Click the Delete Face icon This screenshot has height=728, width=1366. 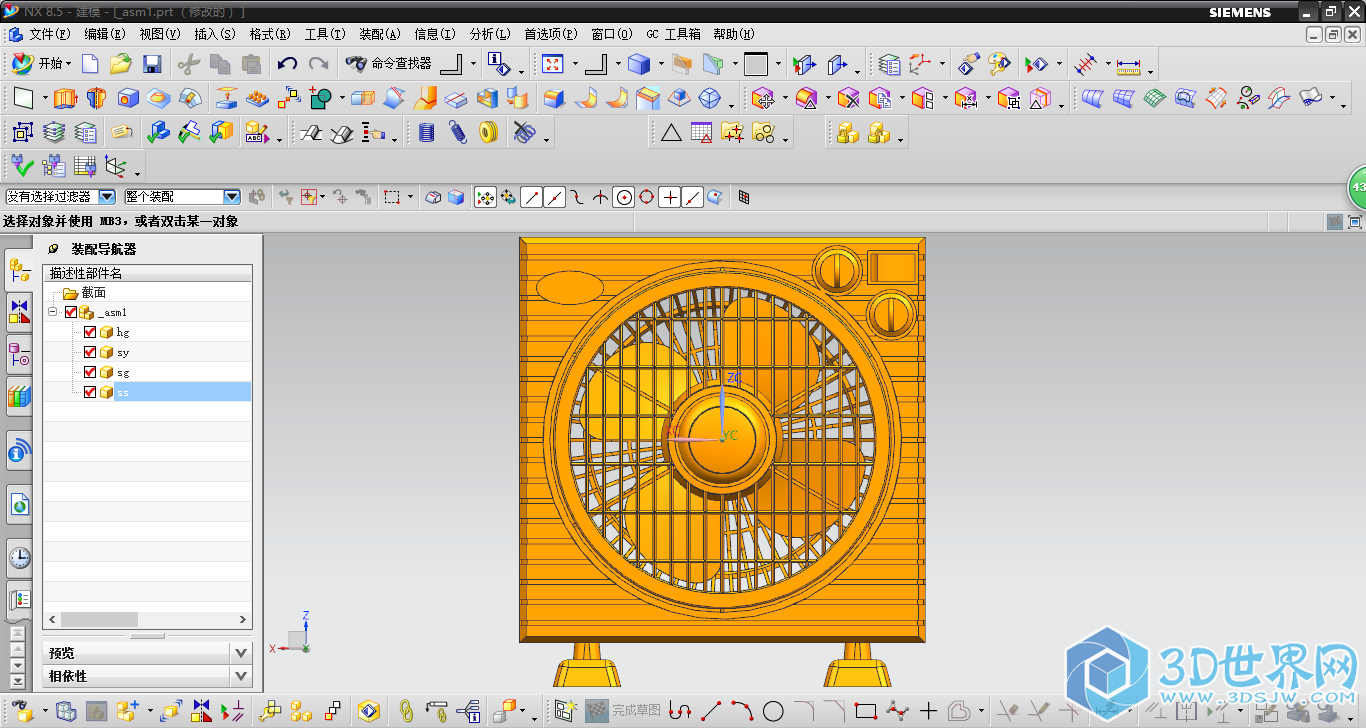[x=849, y=98]
